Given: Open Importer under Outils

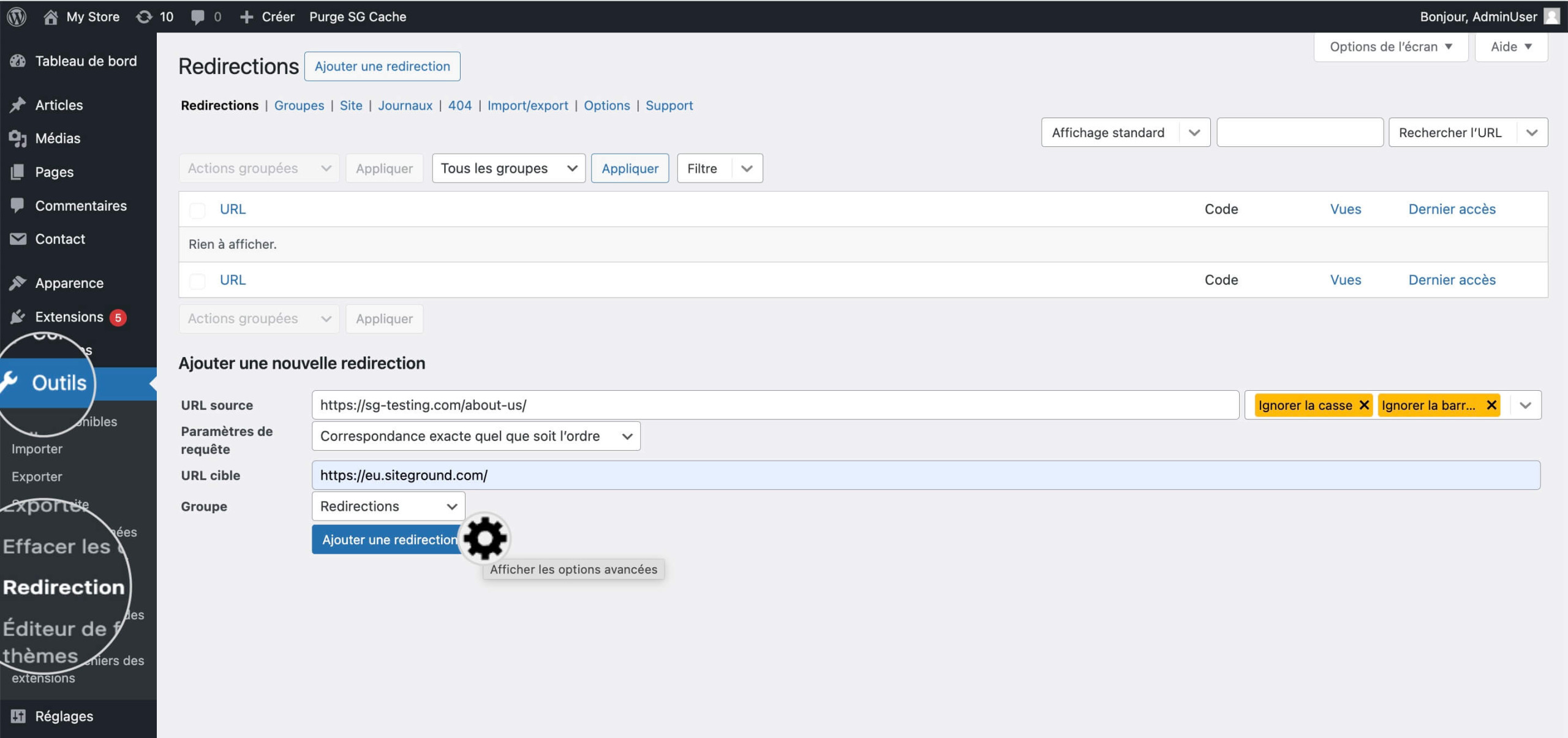Looking at the screenshot, I should (x=37, y=449).
